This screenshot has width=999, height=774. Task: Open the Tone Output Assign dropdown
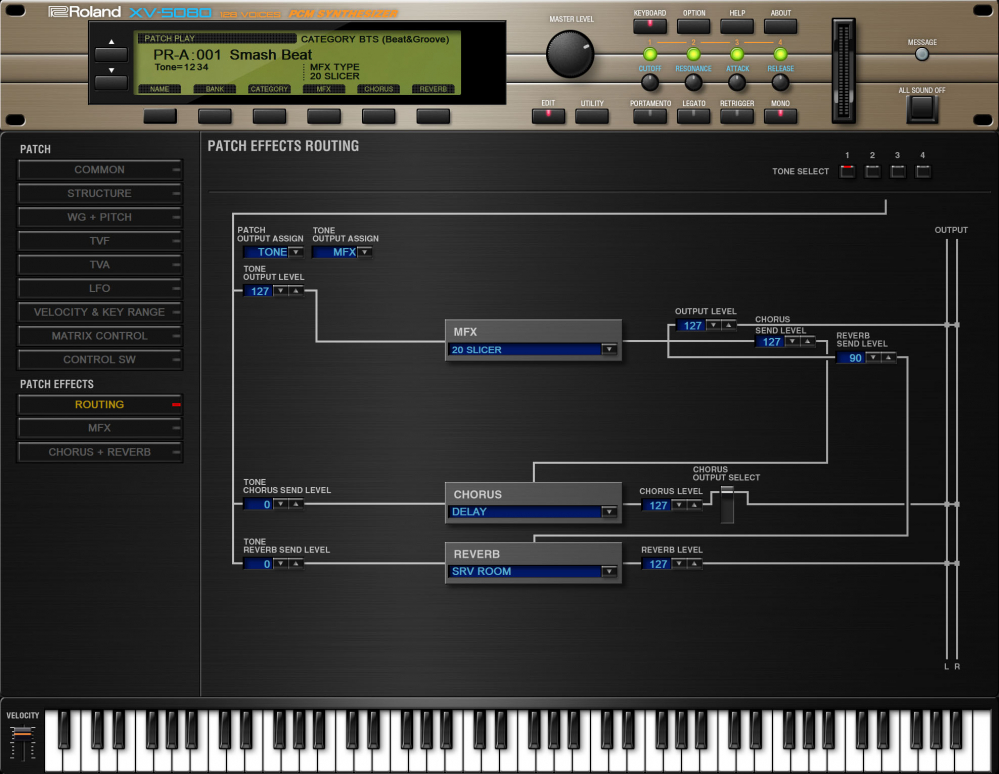(x=364, y=252)
